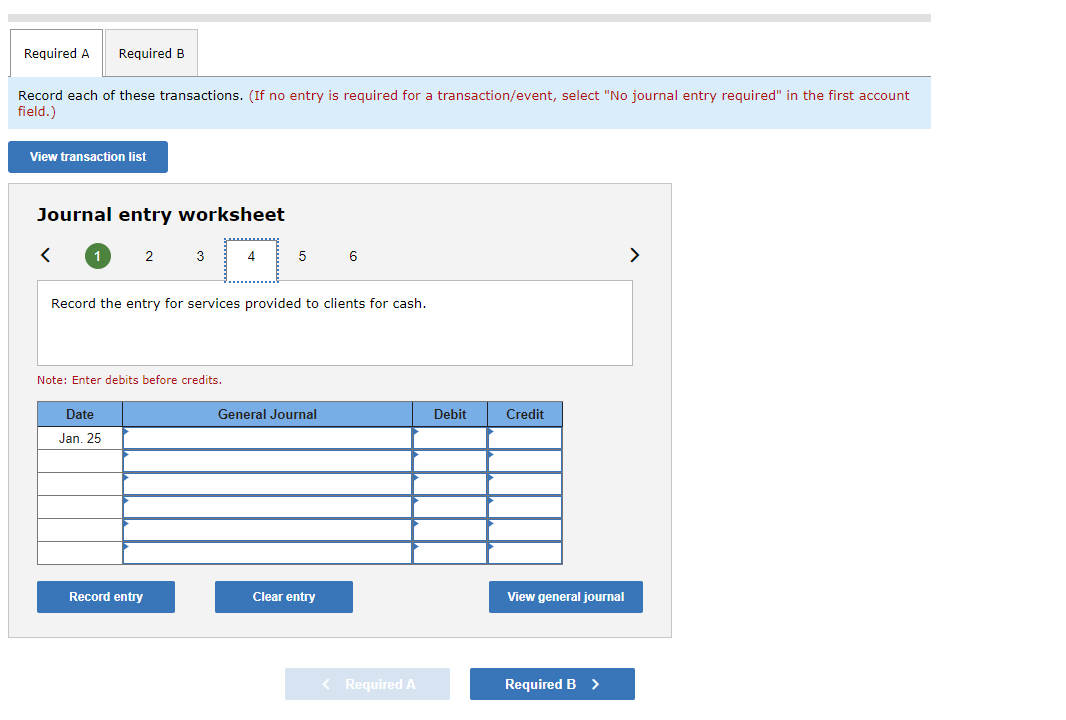Navigate forward using the bottom Required B button

pos(552,684)
